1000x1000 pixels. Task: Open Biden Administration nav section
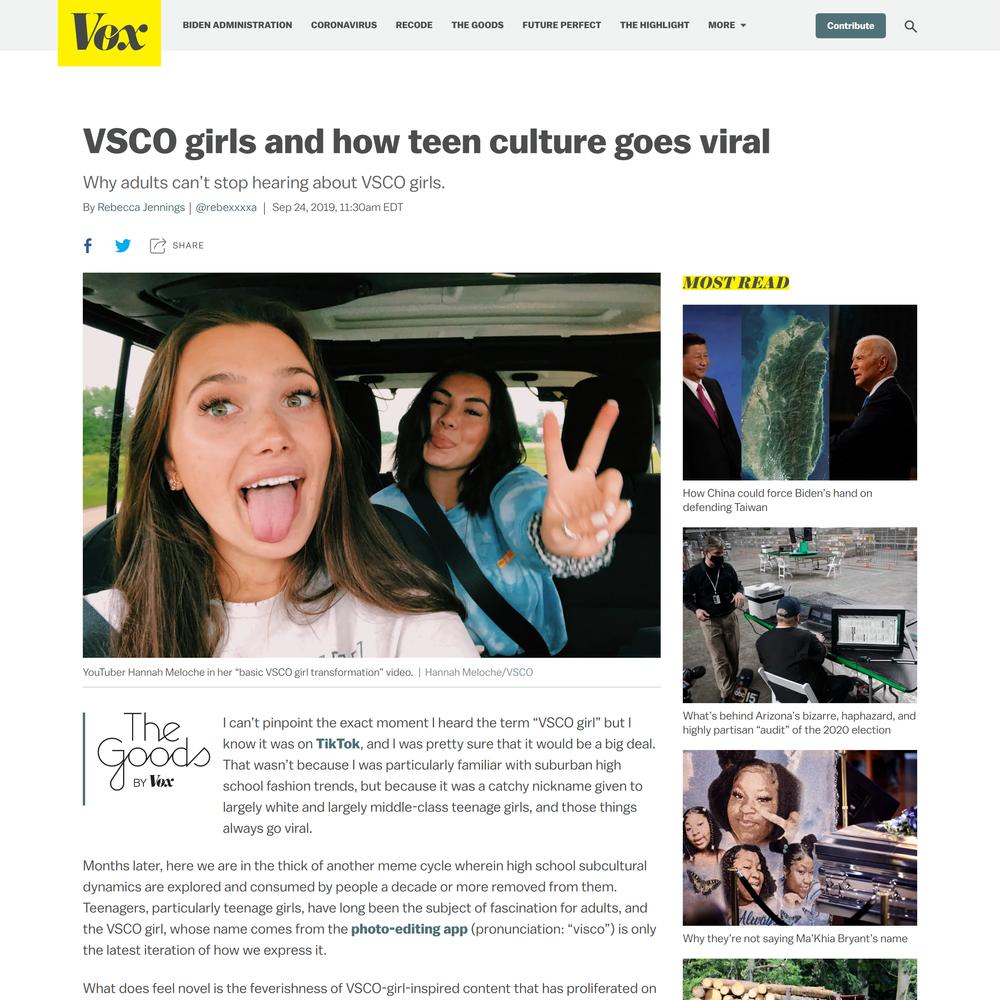coord(237,25)
